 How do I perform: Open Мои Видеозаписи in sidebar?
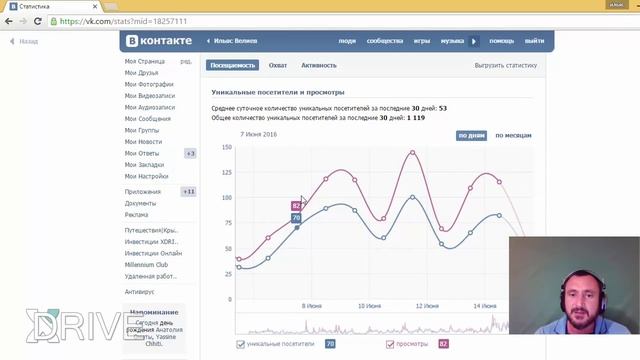coord(150,96)
